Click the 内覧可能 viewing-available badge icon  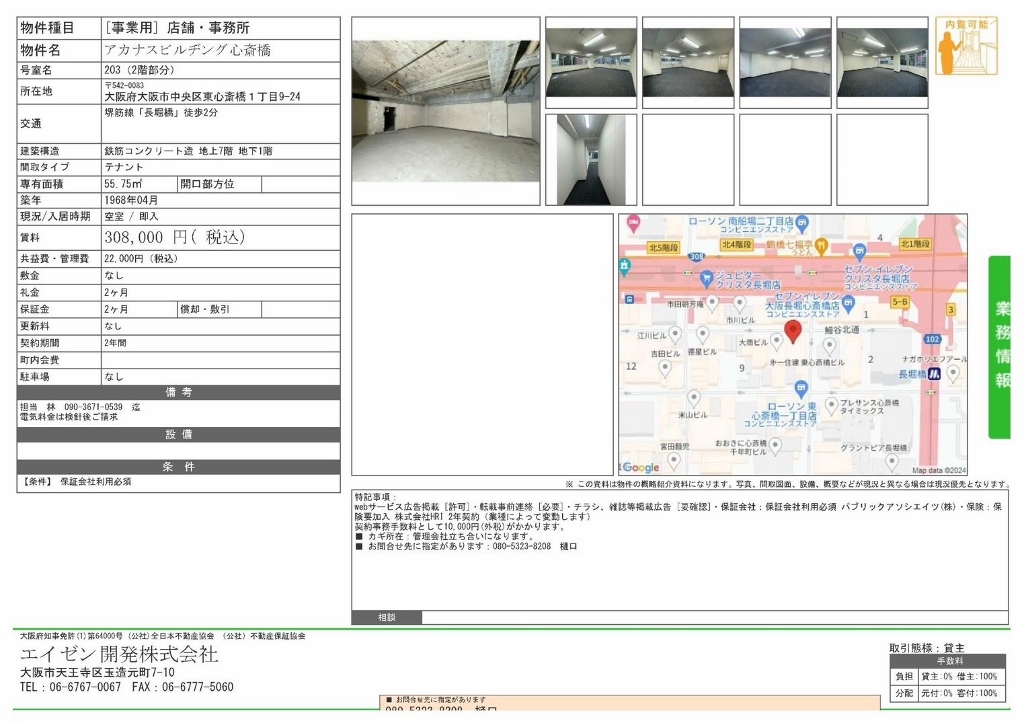point(966,46)
